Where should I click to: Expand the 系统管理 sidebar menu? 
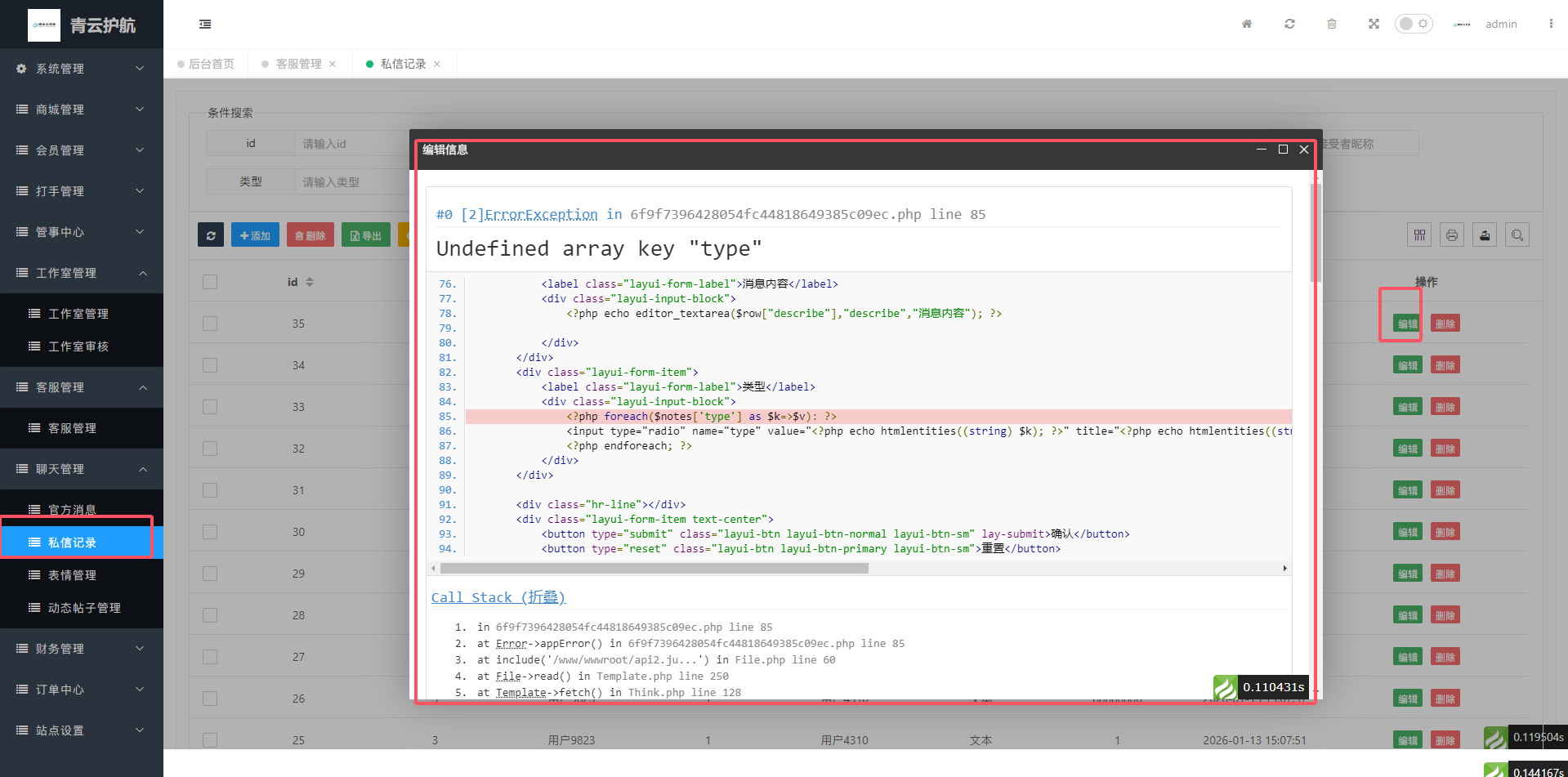pyautogui.click(x=81, y=69)
